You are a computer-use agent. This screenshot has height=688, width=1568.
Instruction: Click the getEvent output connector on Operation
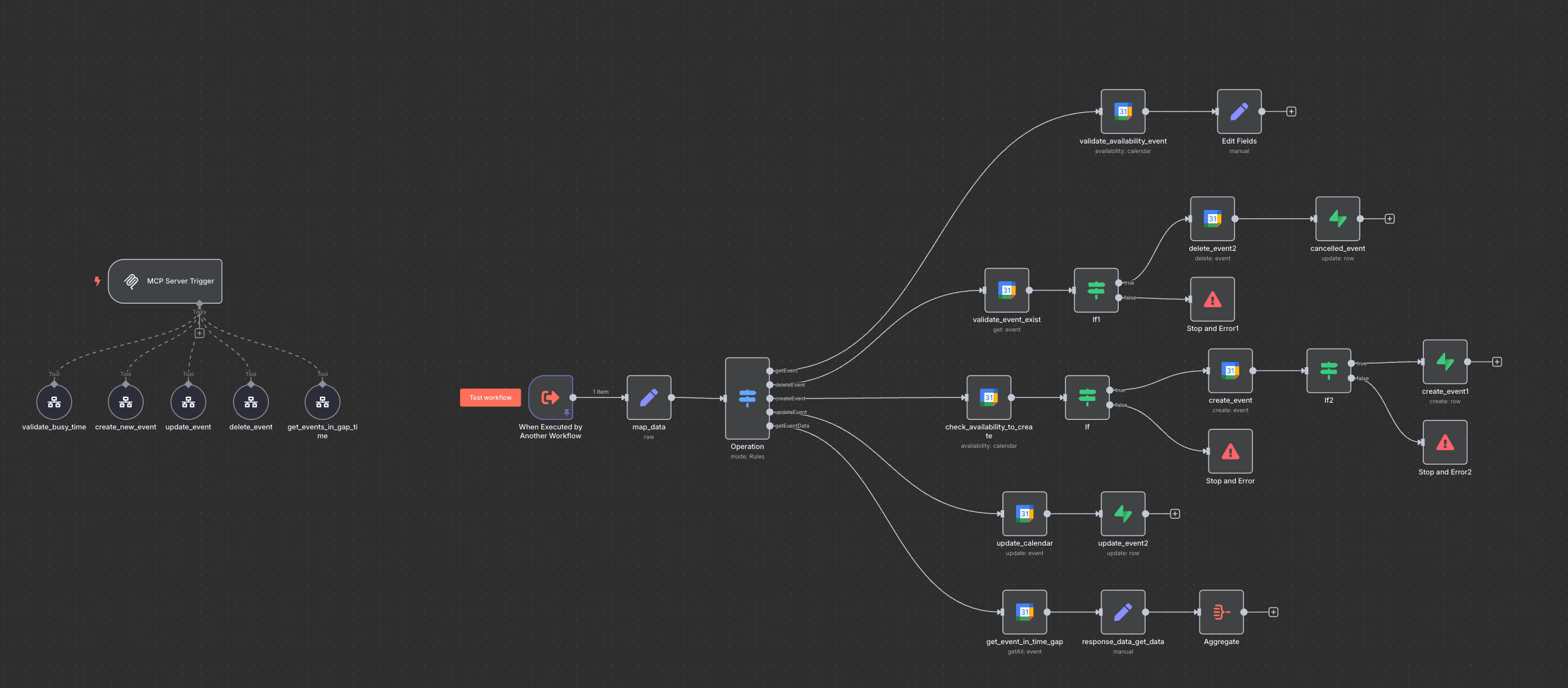coord(770,371)
